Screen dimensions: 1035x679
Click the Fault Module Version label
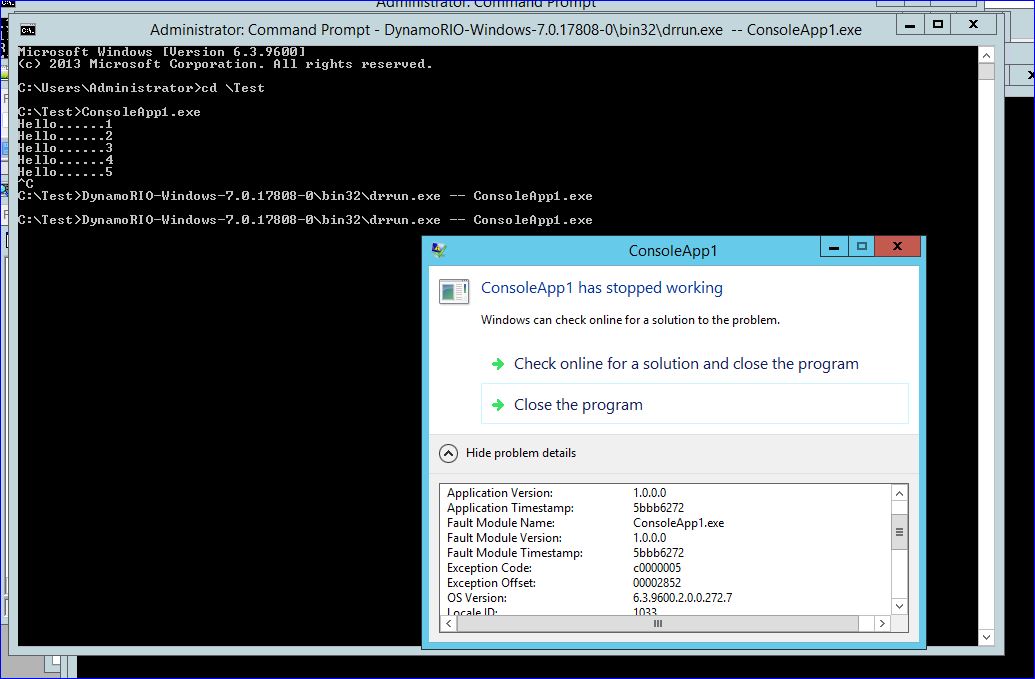coord(504,538)
